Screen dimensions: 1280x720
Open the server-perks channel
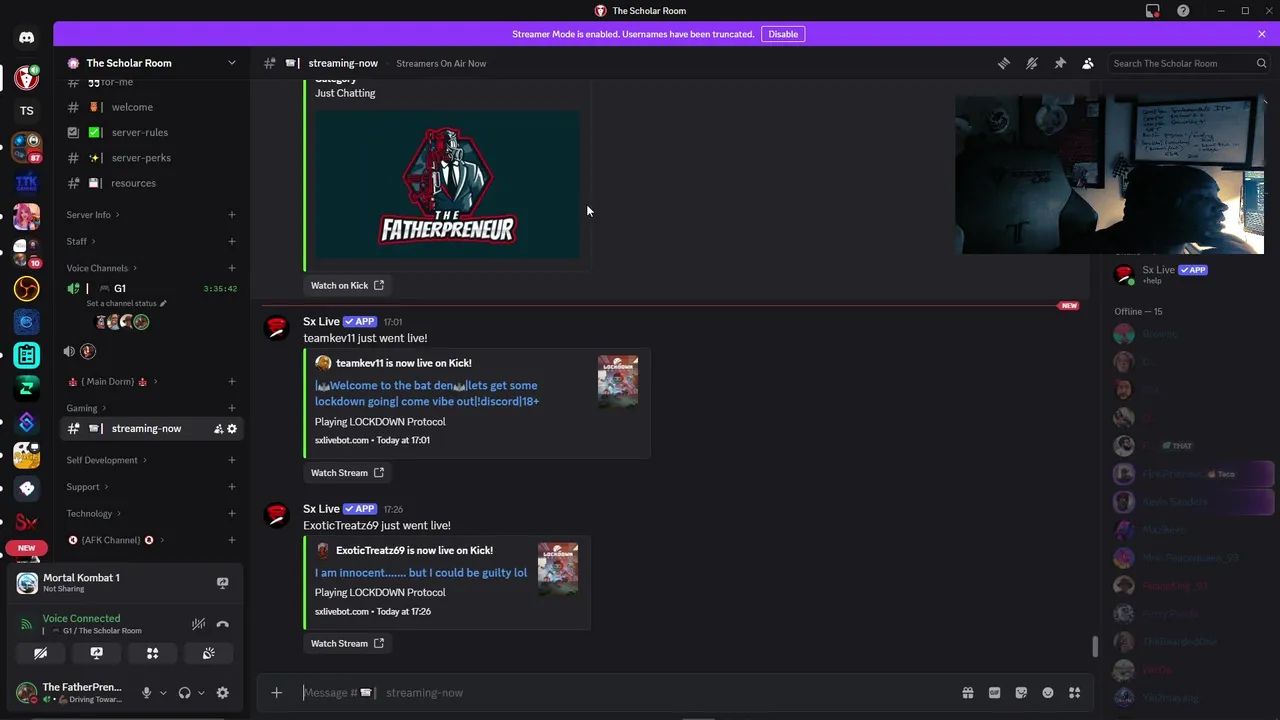click(151, 158)
